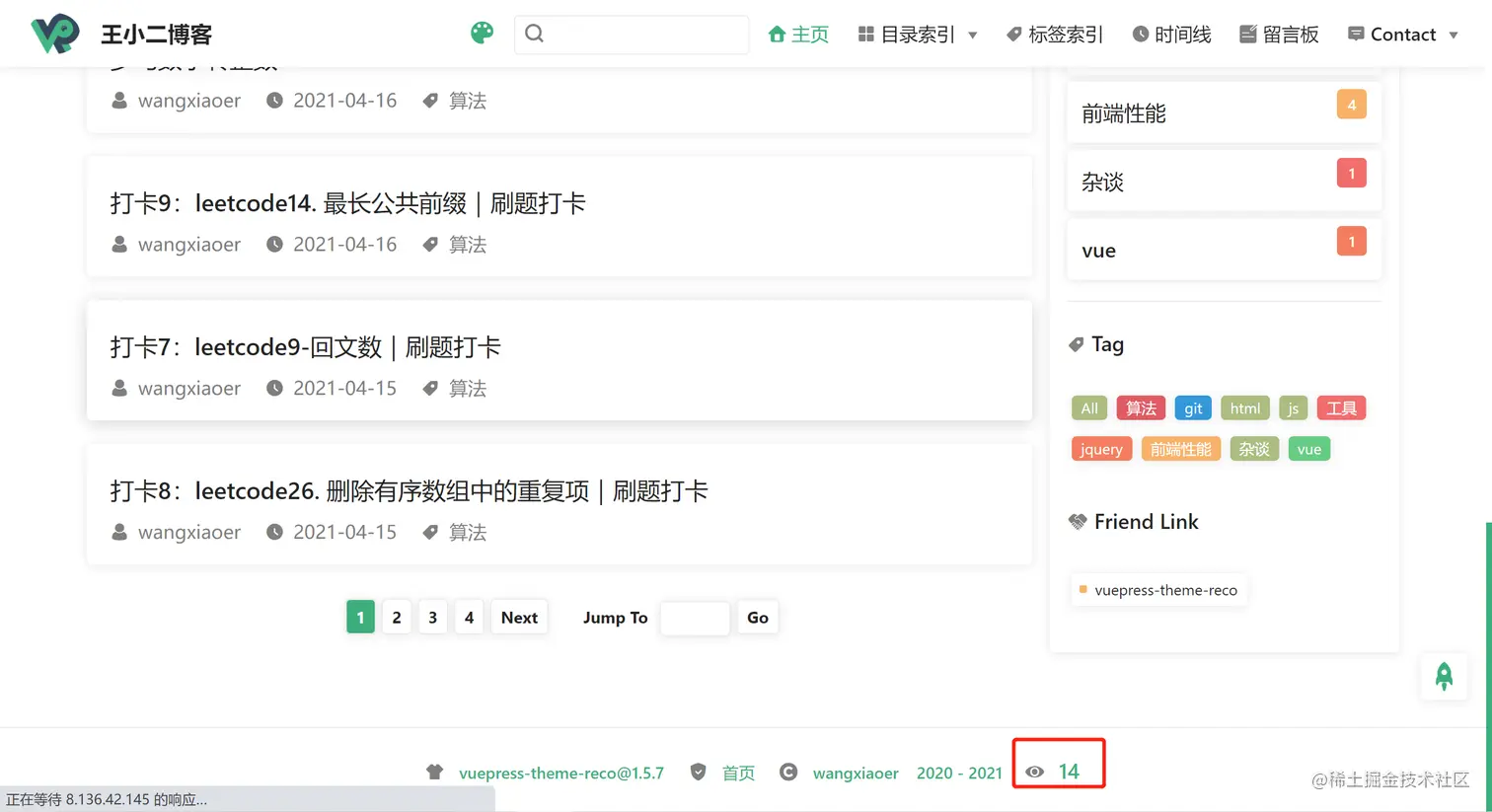Click the visitor count number 14
The height and width of the screenshot is (812, 1492).
[1069, 772]
